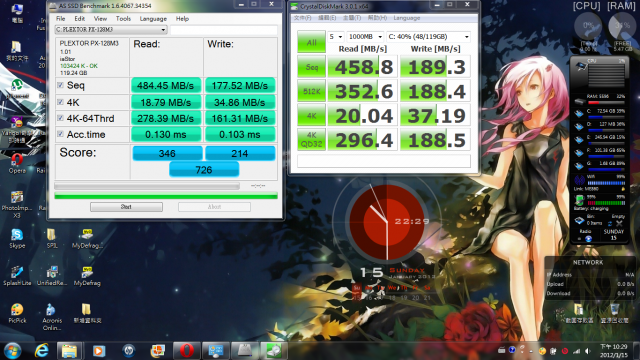Click CrystalDiskMark Seq test button
This screenshot has height=360, width=640.
pos(311,67)
